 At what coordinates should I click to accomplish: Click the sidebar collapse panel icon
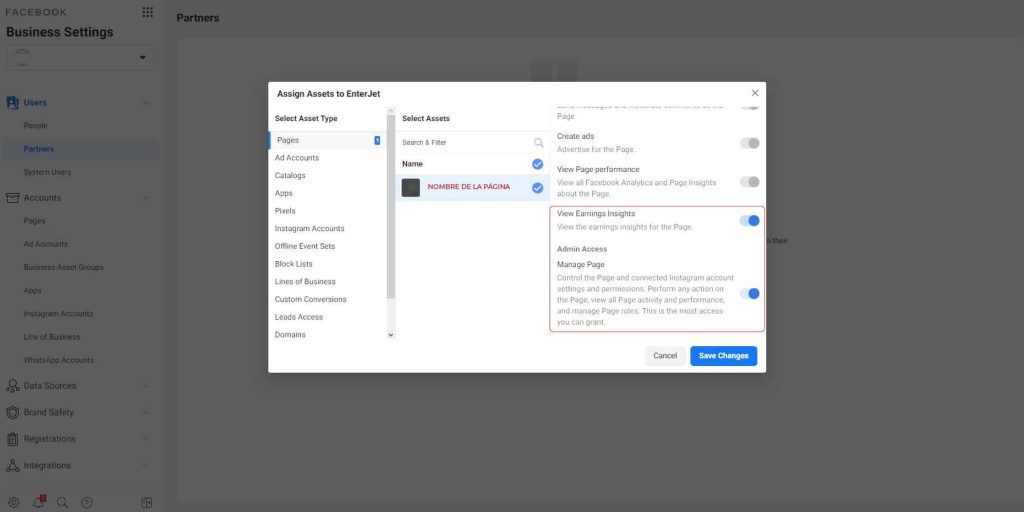[x=146, y=502]
